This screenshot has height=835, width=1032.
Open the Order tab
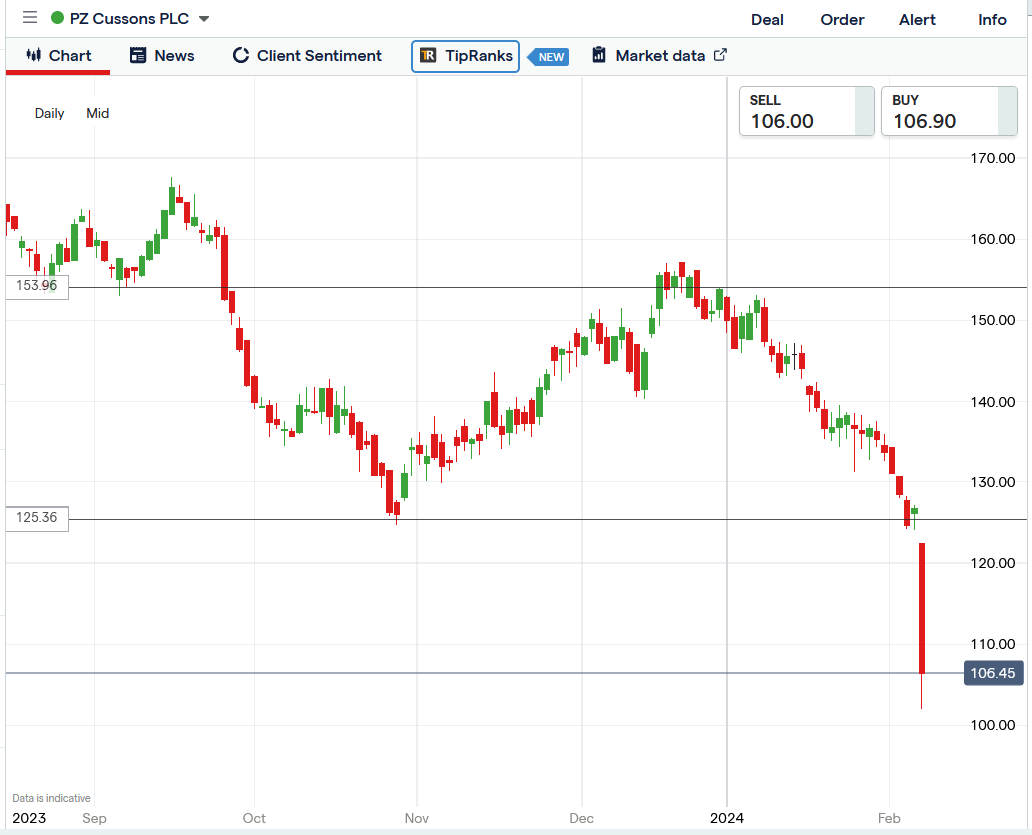tap(842, 20)
